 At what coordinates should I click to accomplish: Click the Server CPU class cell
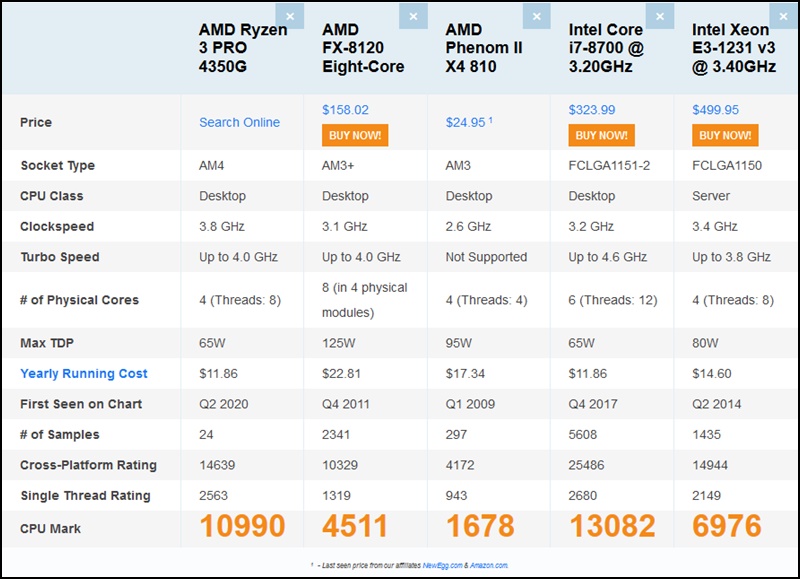(711, 196)
